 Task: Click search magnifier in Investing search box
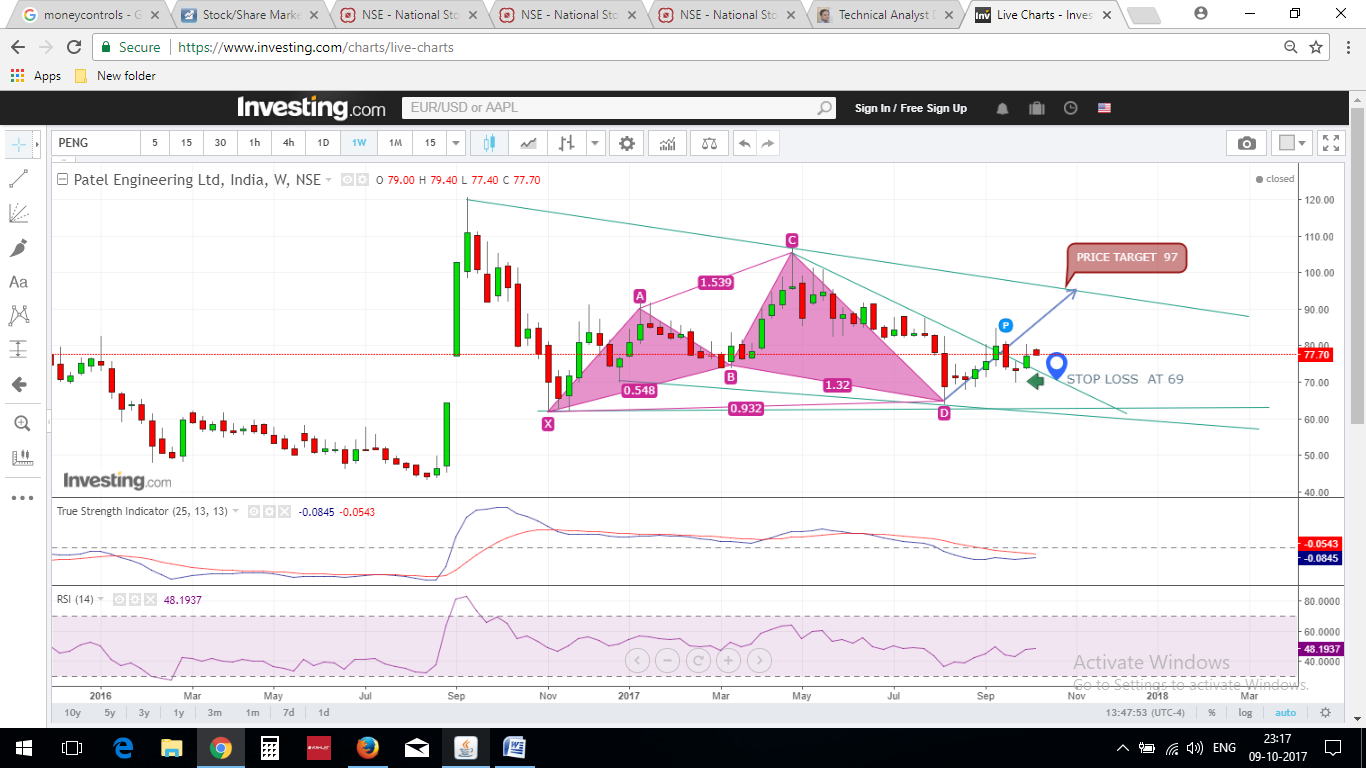pyautogui.click(x=824, y=108)
